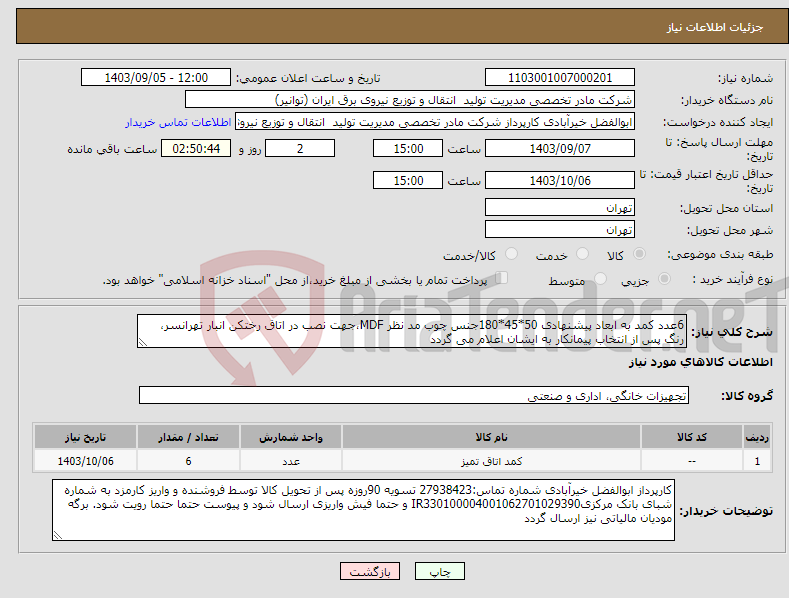The image size is (789, 598).
Task: Click the response deadline date 1403/09/07
Action: point(560,148)
